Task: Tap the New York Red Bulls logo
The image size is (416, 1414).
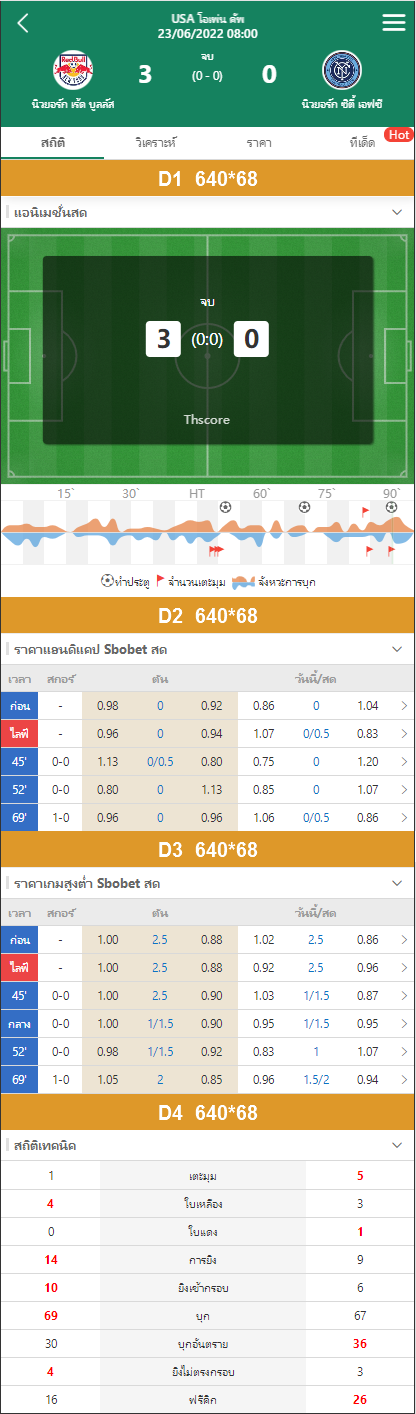Action: coord(72,71)
